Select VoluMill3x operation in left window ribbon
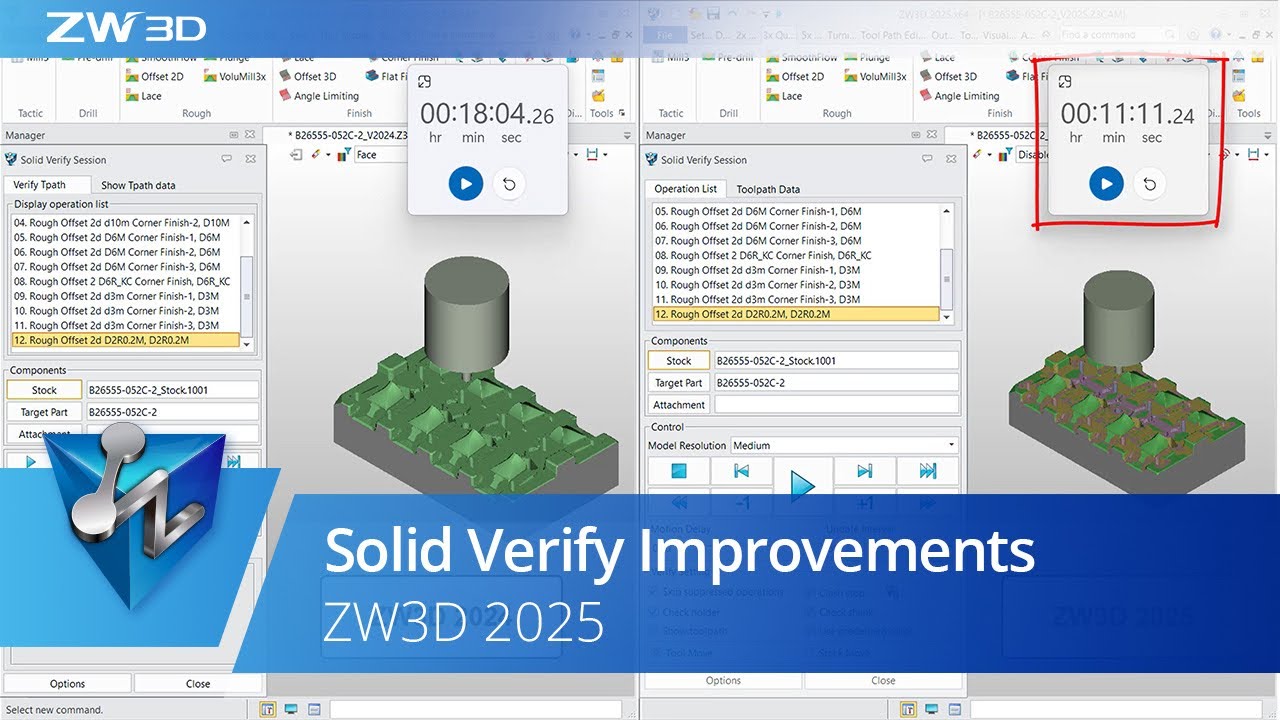Image resolution: width=1280 pixels, height=720 pixels. pos(234,76)
